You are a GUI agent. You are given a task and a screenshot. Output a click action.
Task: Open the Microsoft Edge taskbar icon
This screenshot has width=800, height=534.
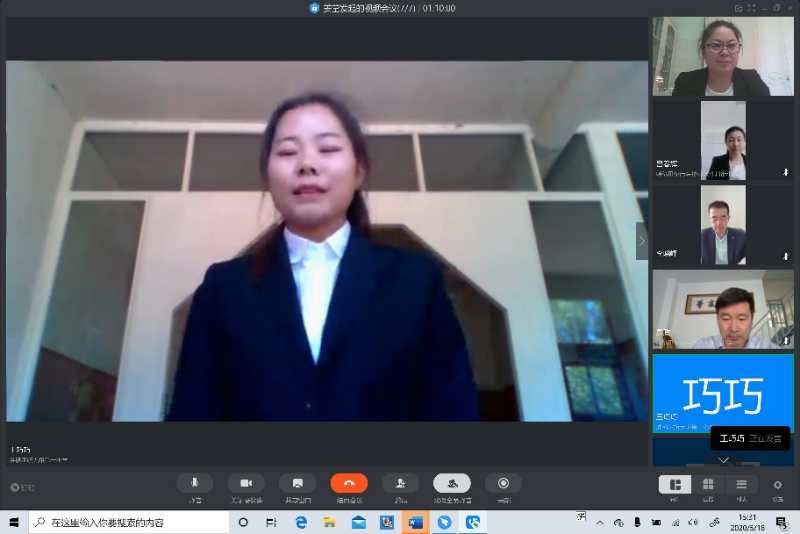tap(300, 522)
